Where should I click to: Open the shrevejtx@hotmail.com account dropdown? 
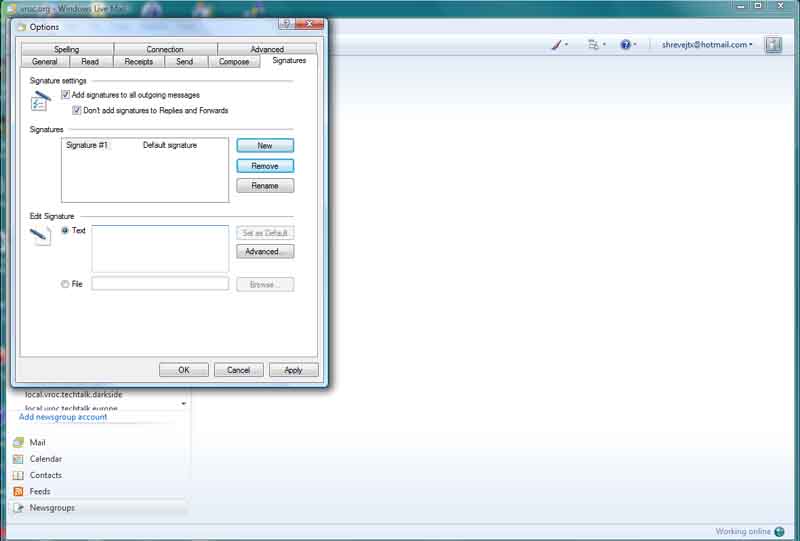pyautogui.click(x=707, y=45)
